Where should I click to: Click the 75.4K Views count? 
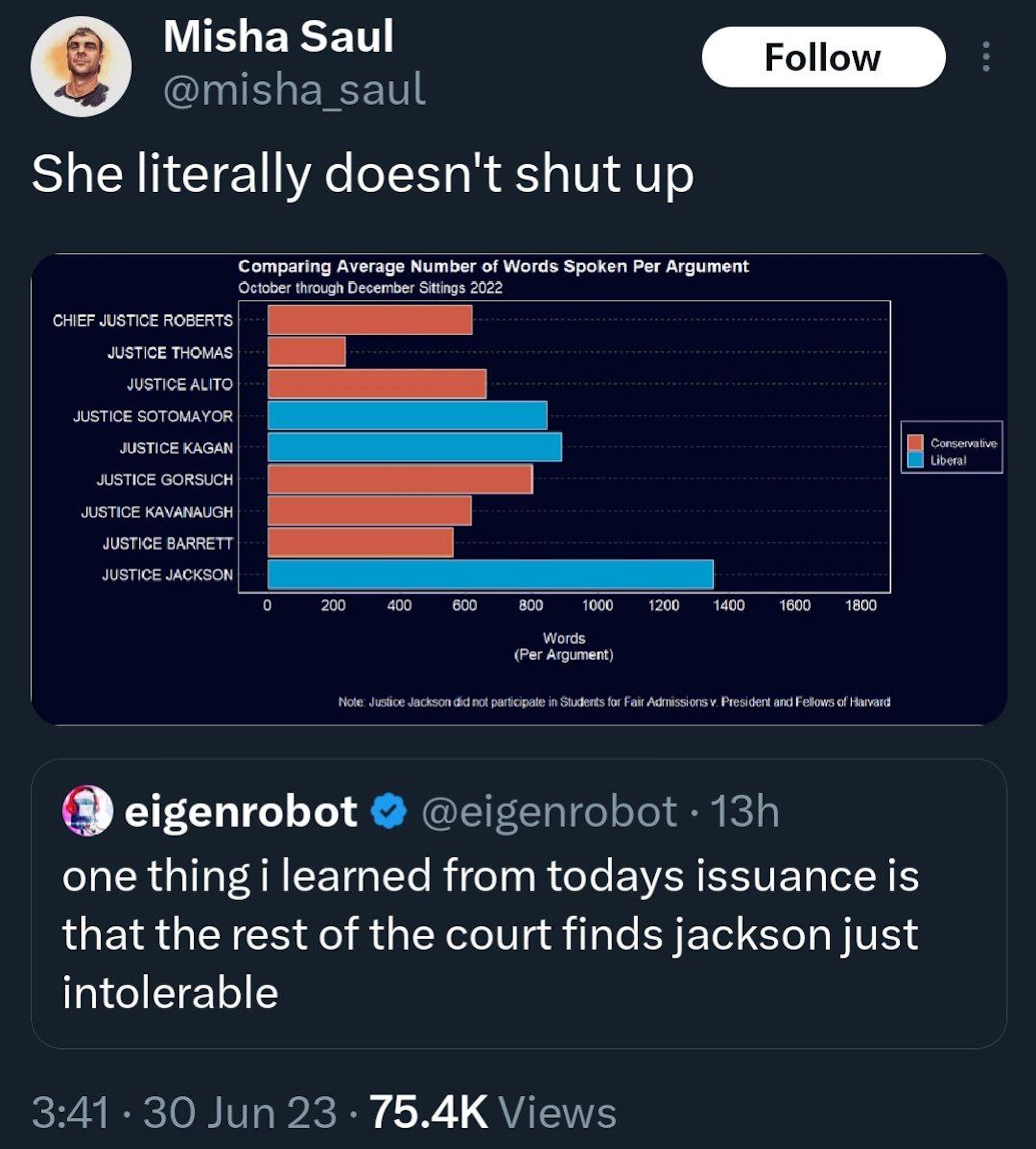tap(493, 1112)
